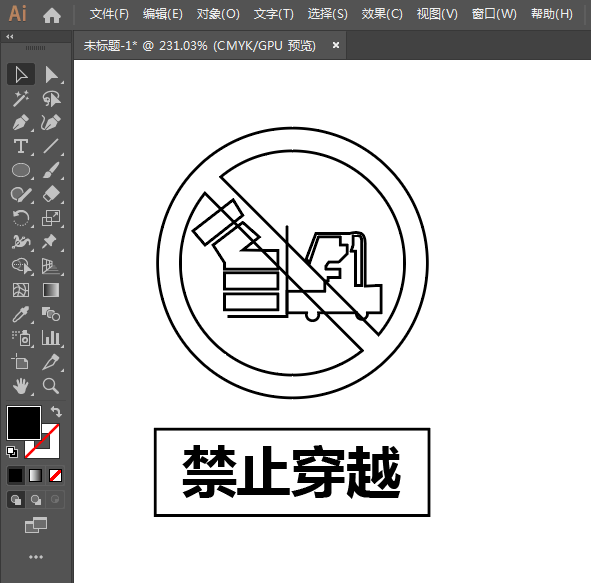Screen dimensions: 591x583
Task: Open Edit Toolbar three-dots menu
Action: (x=36, y=557)
